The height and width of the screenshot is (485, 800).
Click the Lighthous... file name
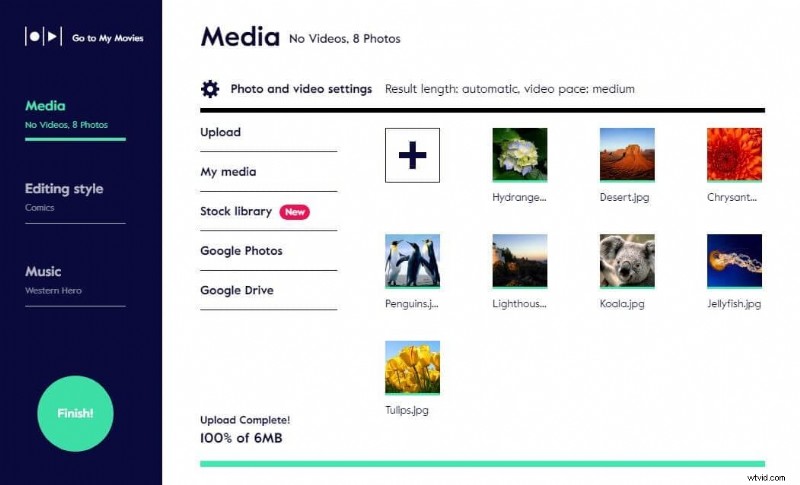(x=519, y=304)
